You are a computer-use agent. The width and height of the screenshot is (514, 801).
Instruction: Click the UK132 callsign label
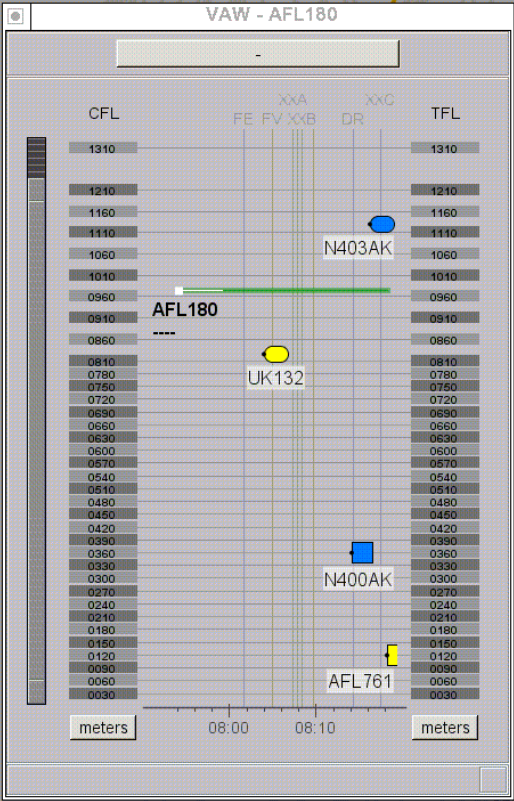pos(276,378)
